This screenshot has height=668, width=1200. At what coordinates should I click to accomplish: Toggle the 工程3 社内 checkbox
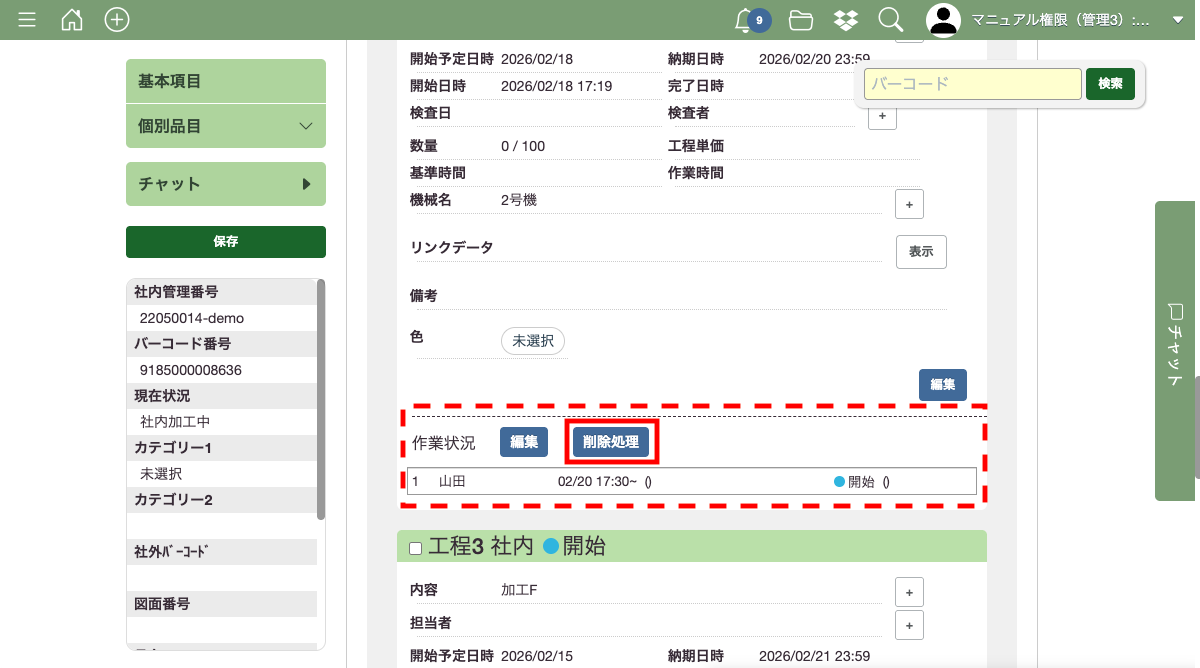click(x=415, y=548)
